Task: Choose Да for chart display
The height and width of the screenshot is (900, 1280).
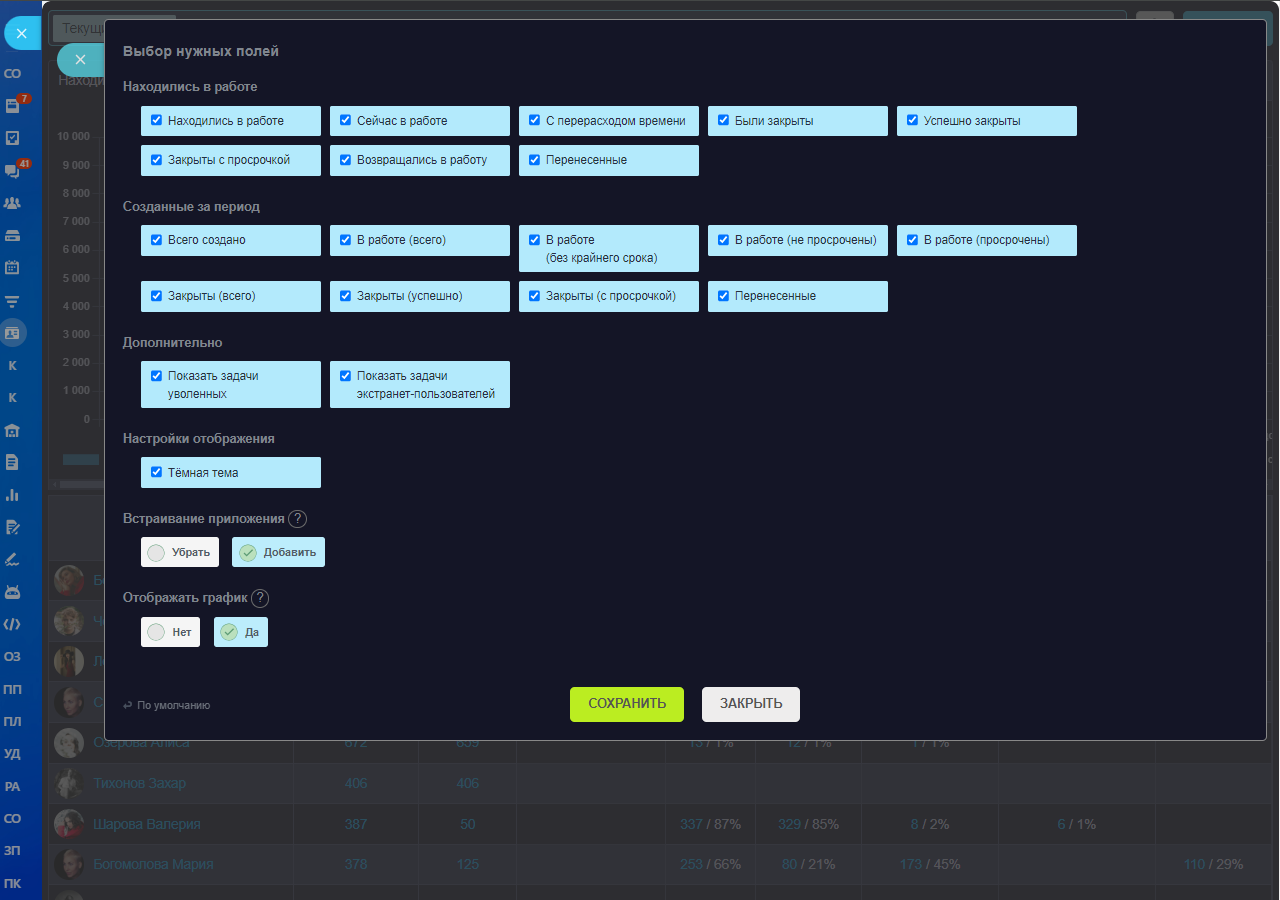Action: tap(241, 632)
